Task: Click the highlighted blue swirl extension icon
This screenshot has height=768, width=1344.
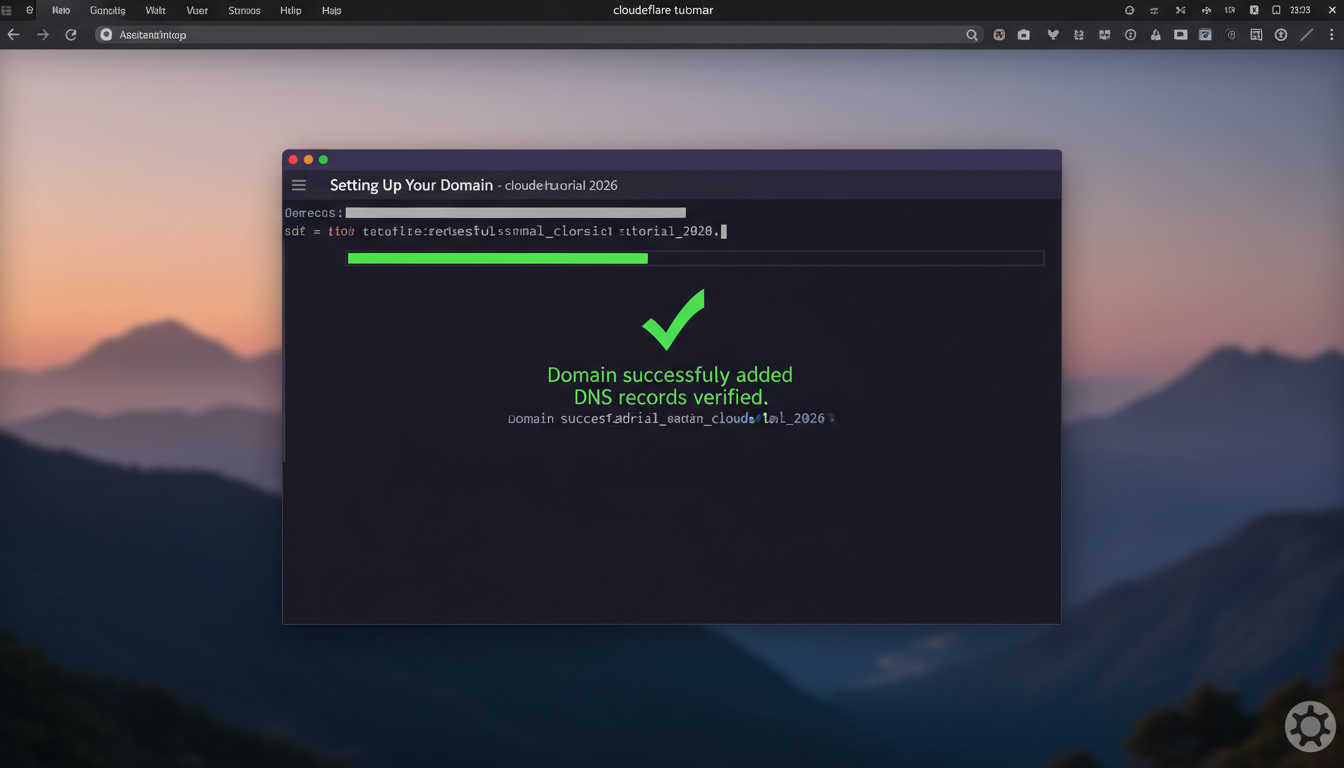Action: pos(1205,34)
